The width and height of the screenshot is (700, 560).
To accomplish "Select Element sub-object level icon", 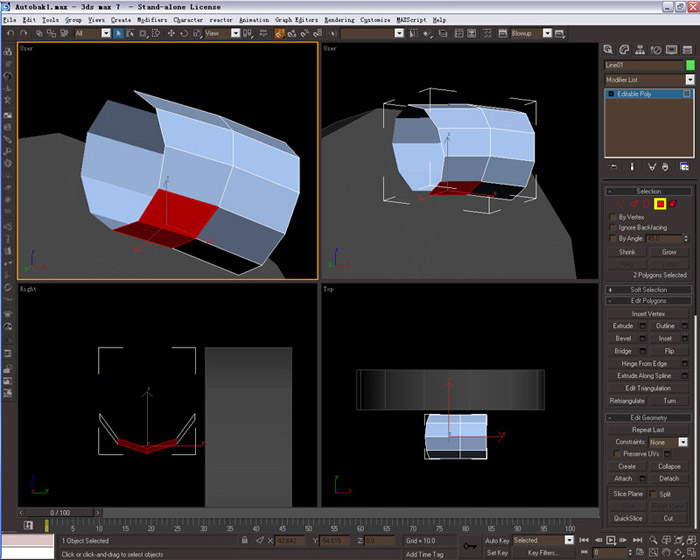I will point(673,204).
